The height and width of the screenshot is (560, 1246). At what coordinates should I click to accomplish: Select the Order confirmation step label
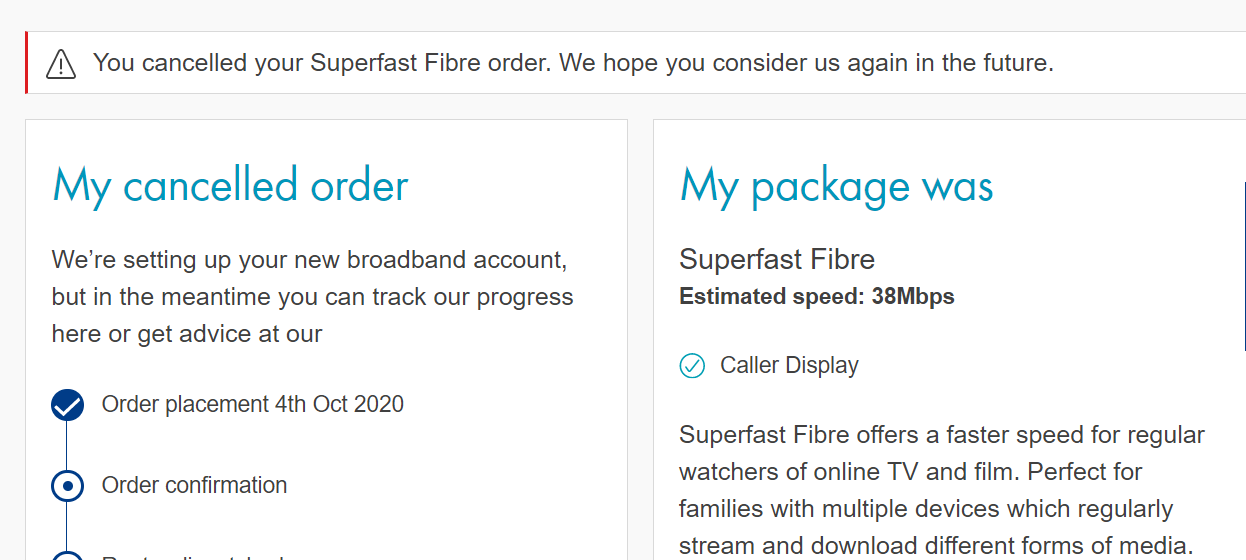click(x=194, y=485)
